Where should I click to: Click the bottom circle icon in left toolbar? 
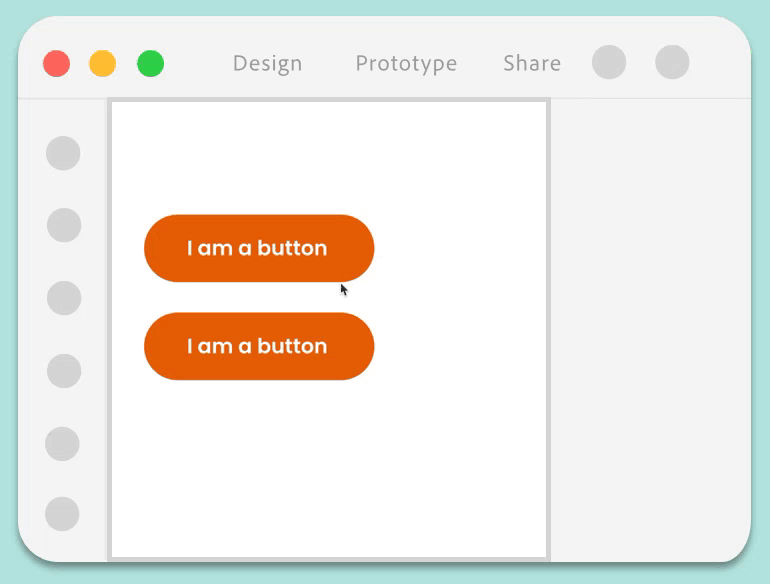click(62, 514)
